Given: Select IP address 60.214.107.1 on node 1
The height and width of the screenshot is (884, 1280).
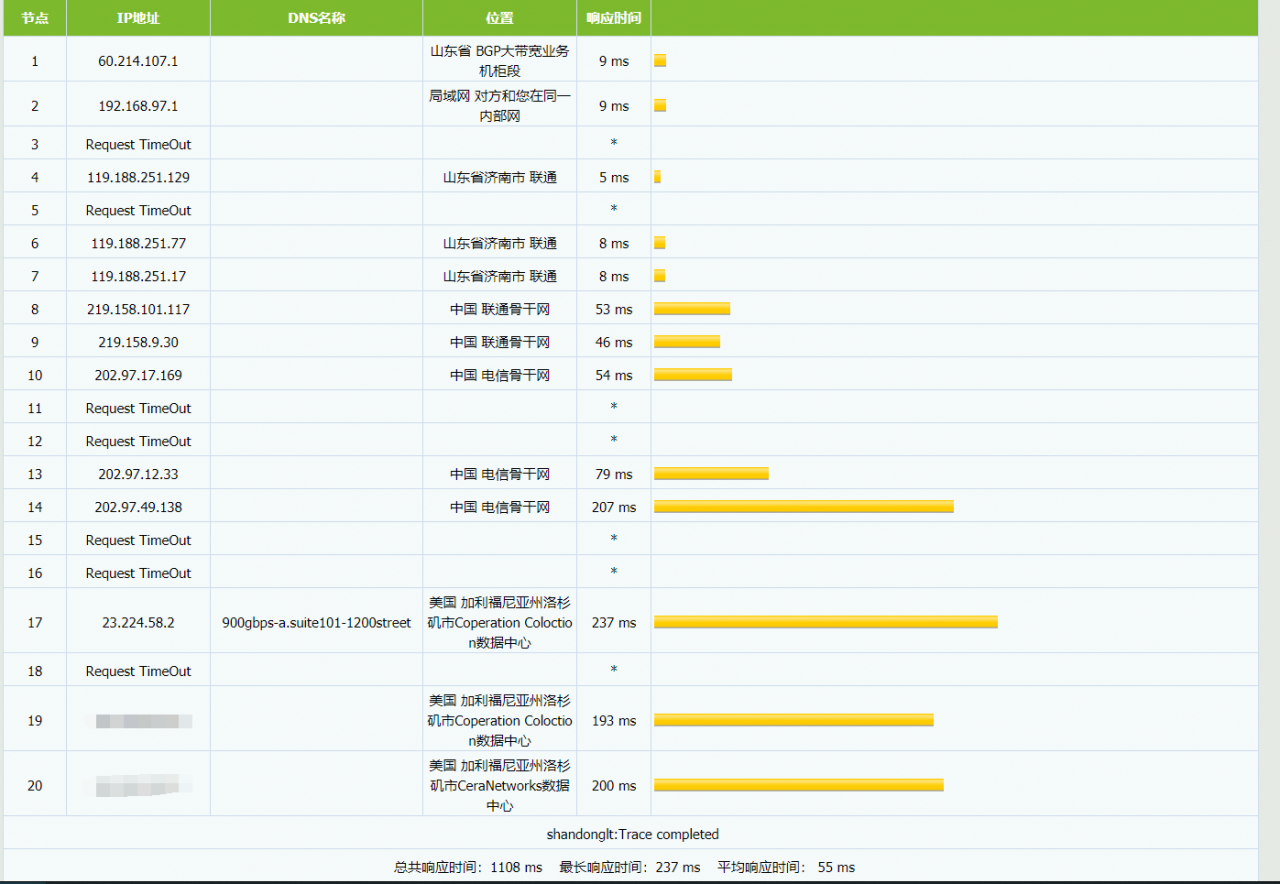Looking at the screenshot, I should [137, 61].
